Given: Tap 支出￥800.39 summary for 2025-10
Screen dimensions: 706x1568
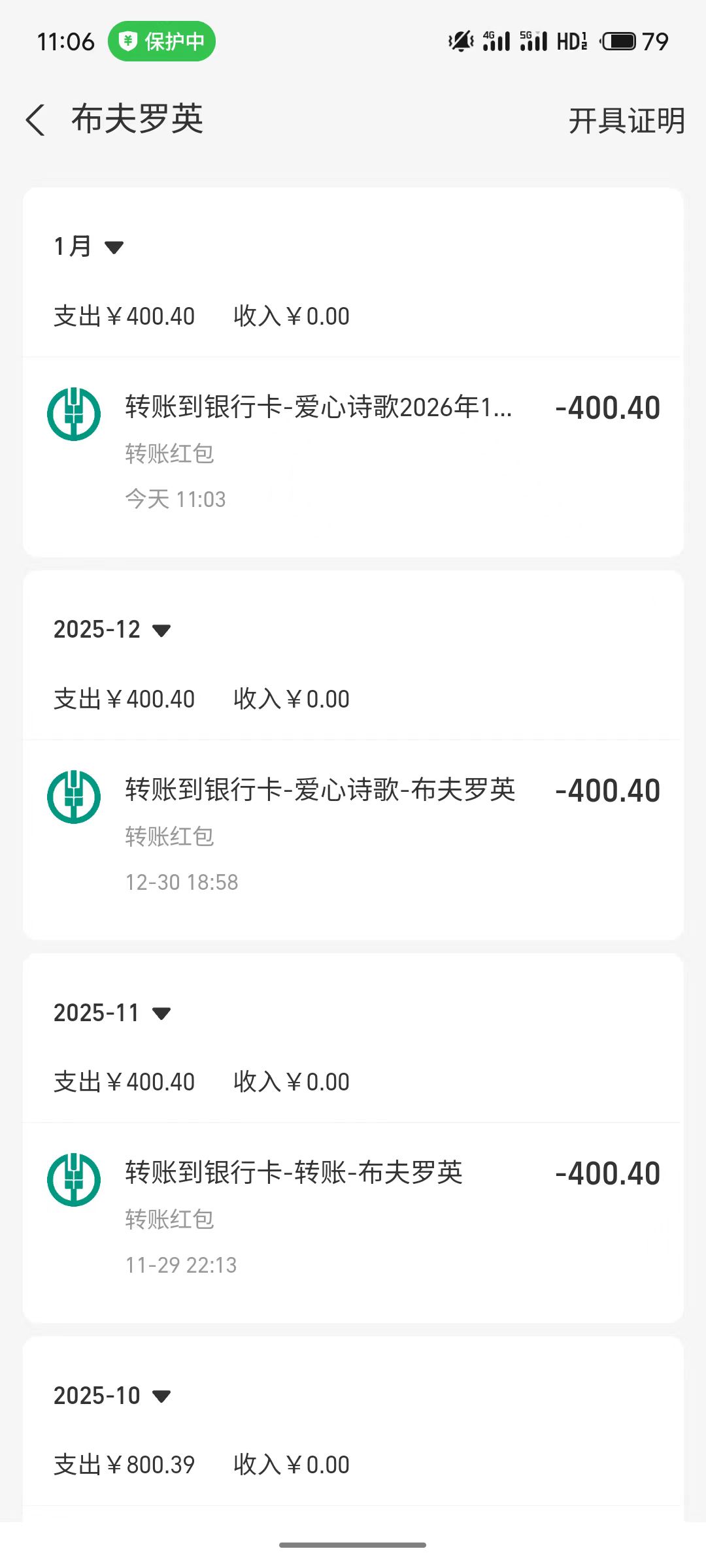Looking at the screenshot, I should [x=124, y=1465].
